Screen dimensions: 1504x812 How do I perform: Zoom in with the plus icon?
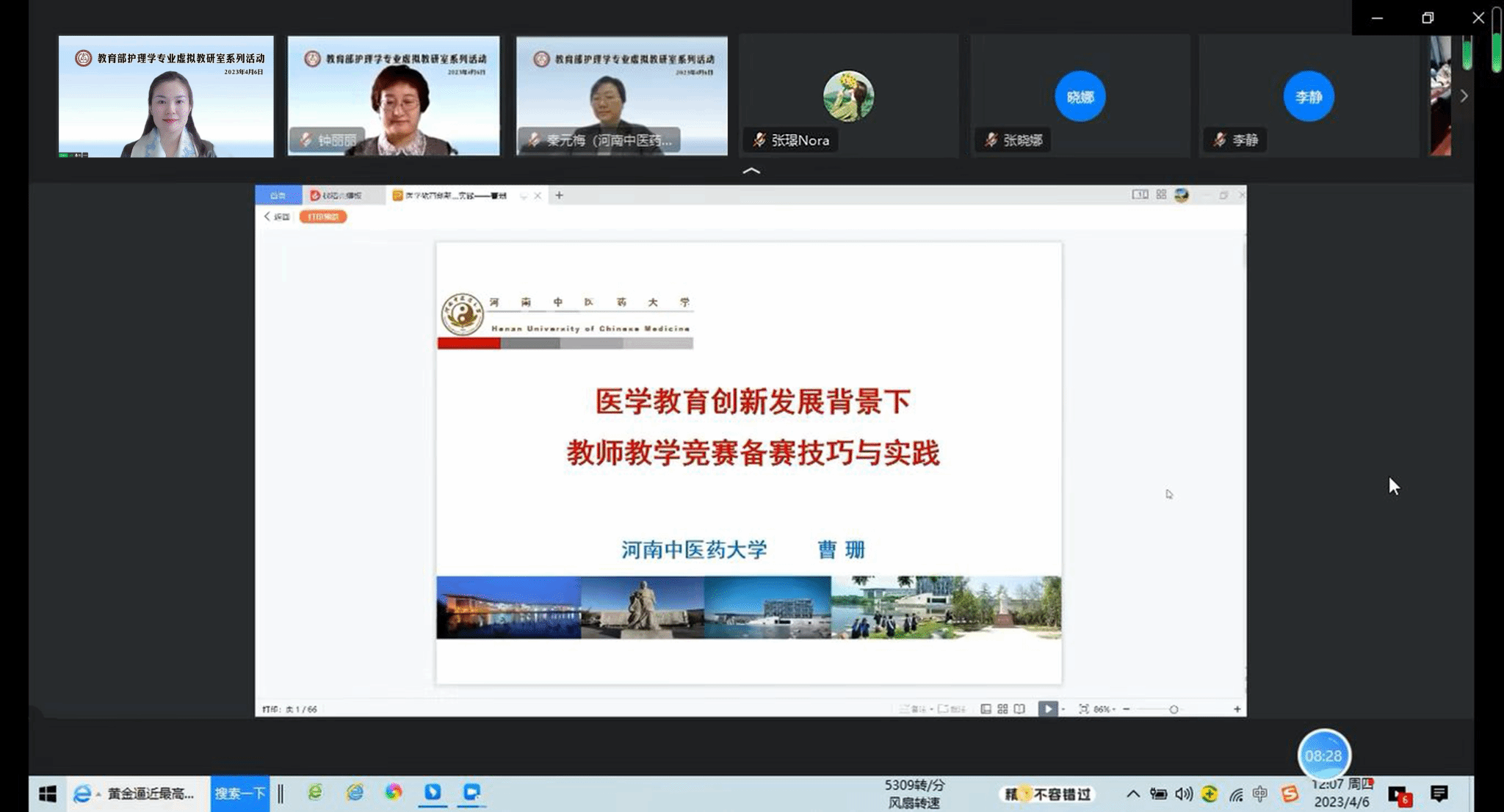point(1237,708)
